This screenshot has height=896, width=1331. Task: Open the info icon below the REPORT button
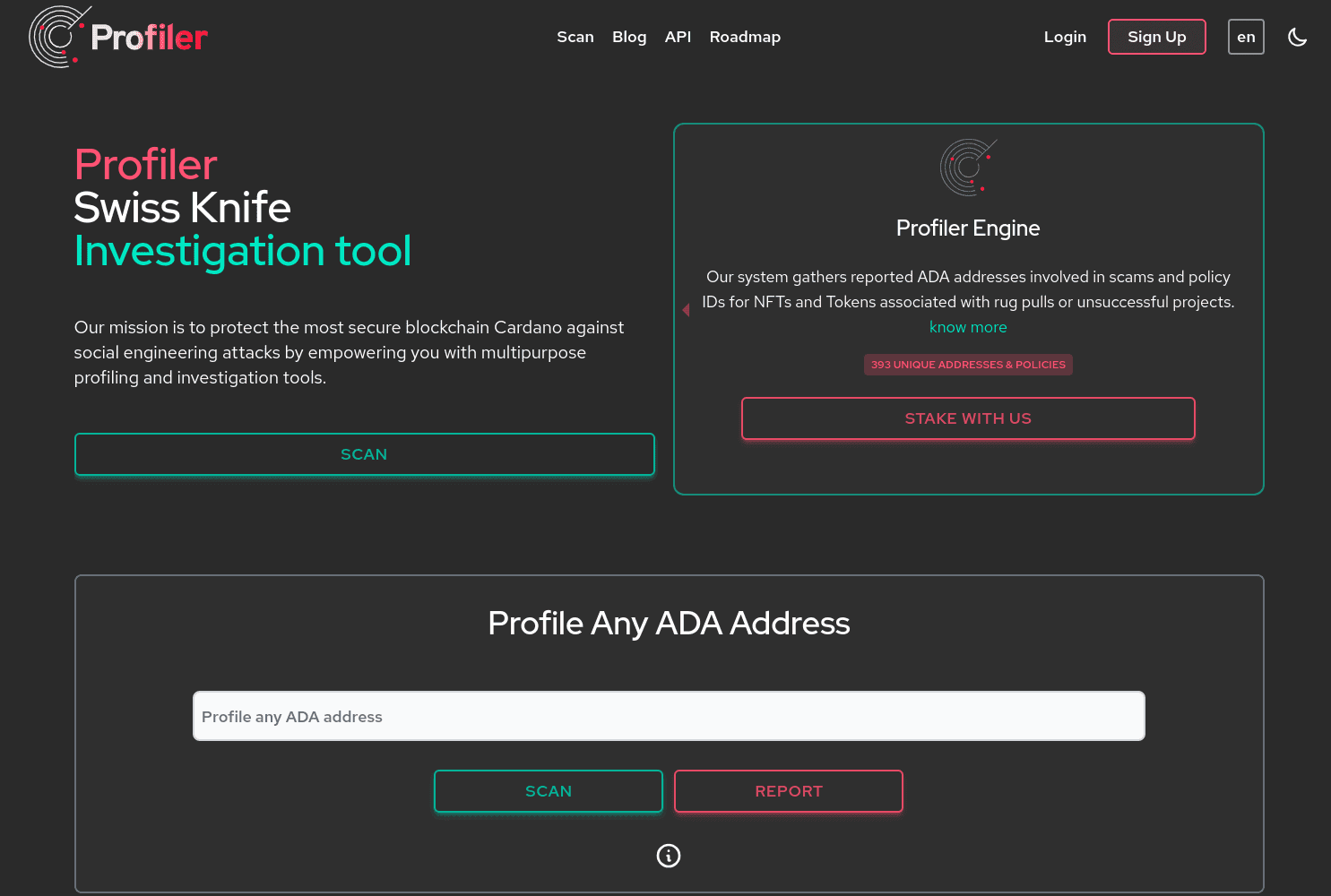[x=668, y=856]
